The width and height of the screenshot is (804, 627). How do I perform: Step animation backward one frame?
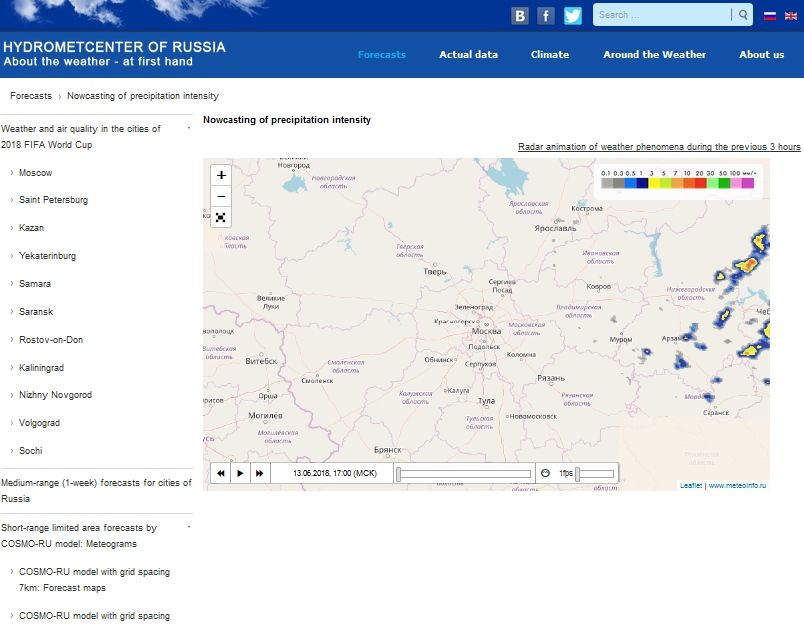pos(220,473)
